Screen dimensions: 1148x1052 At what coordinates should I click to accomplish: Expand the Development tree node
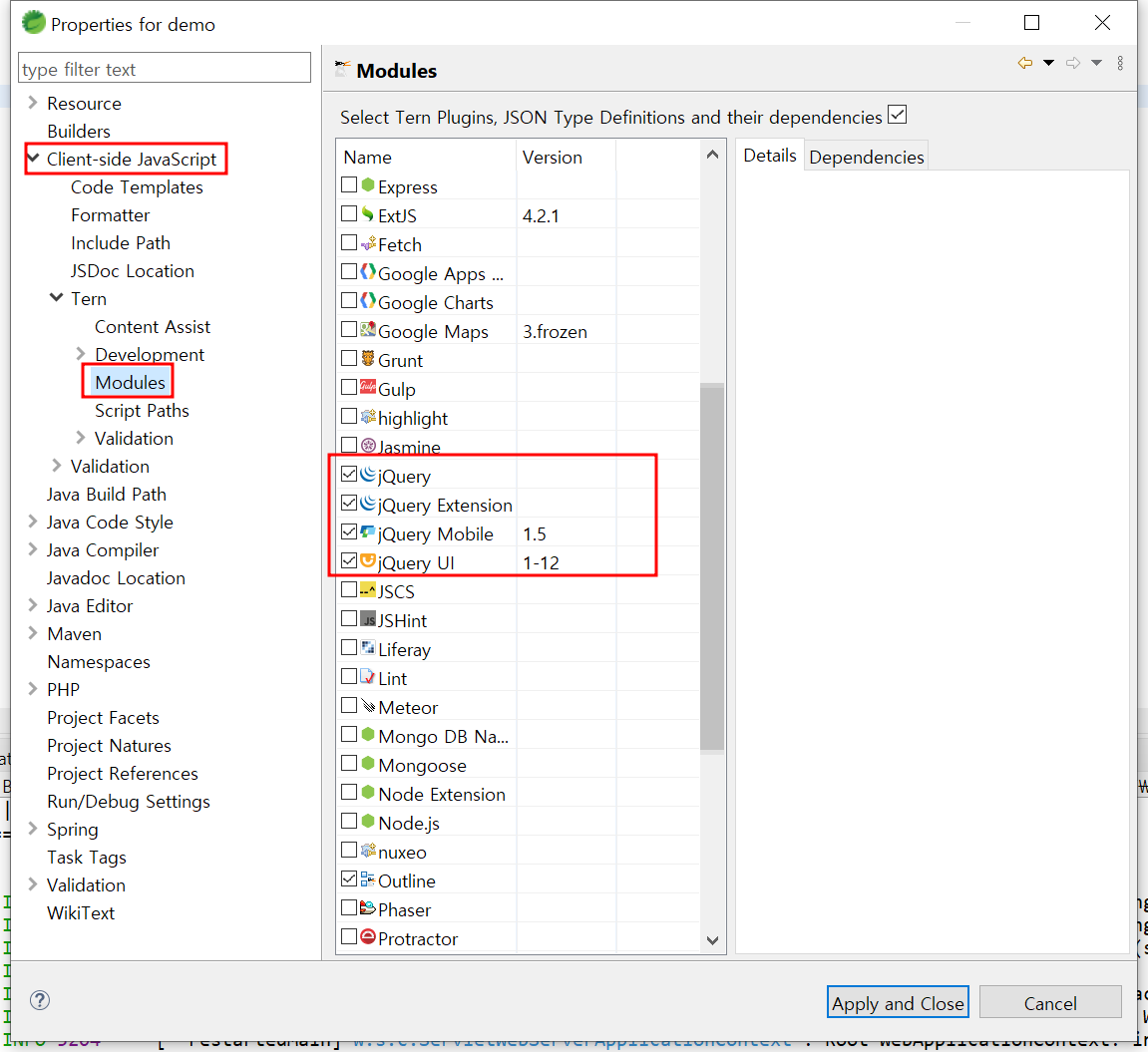click(x=81, y=354)
